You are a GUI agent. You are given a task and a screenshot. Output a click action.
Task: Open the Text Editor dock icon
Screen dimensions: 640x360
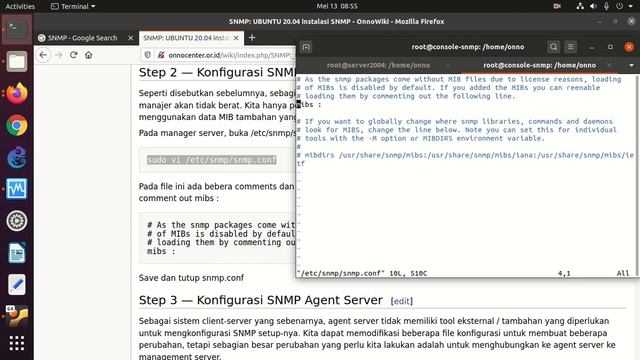point(17,284)
